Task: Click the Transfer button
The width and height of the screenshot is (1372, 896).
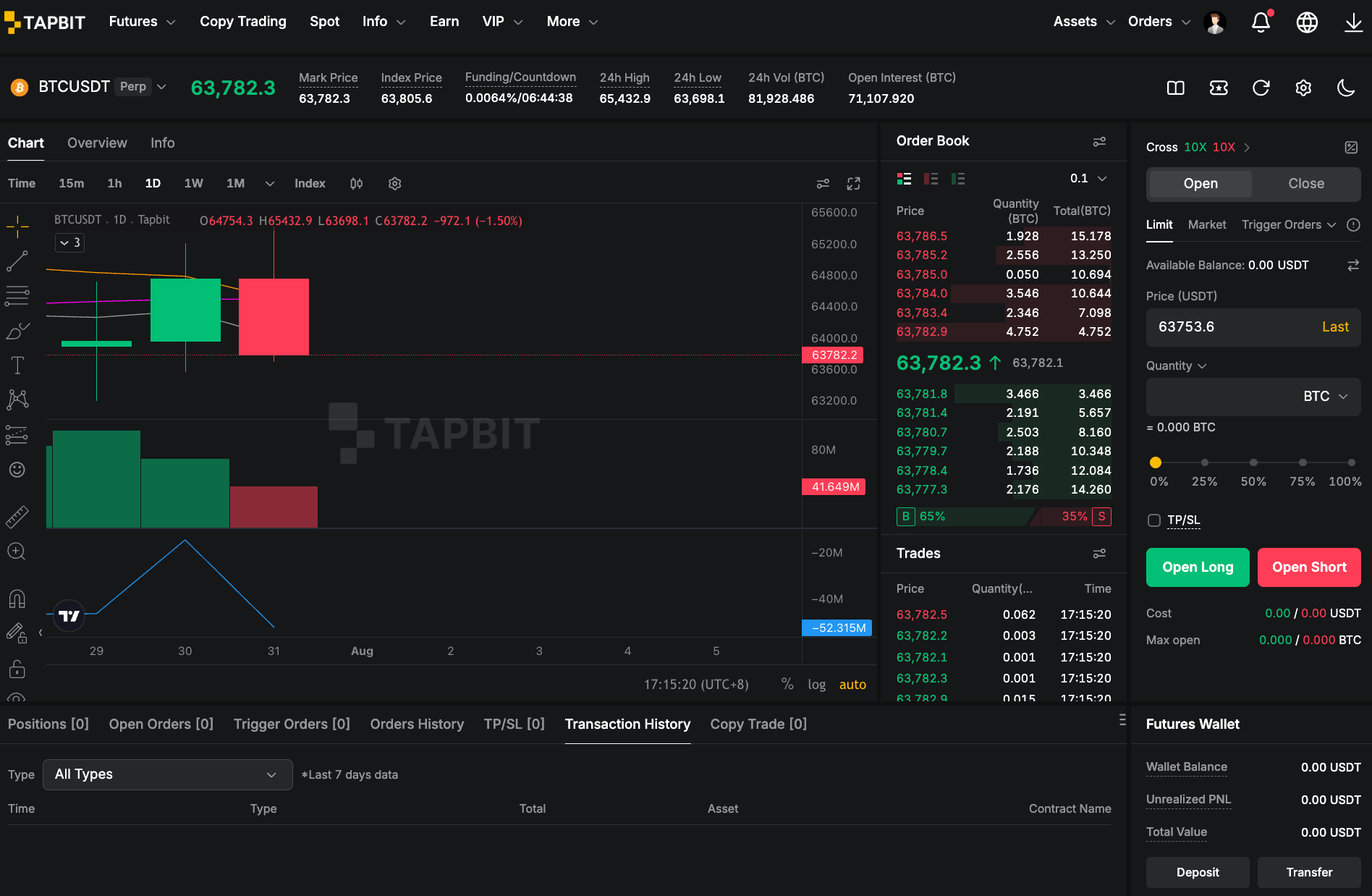Action: [x=1309, y=873]
